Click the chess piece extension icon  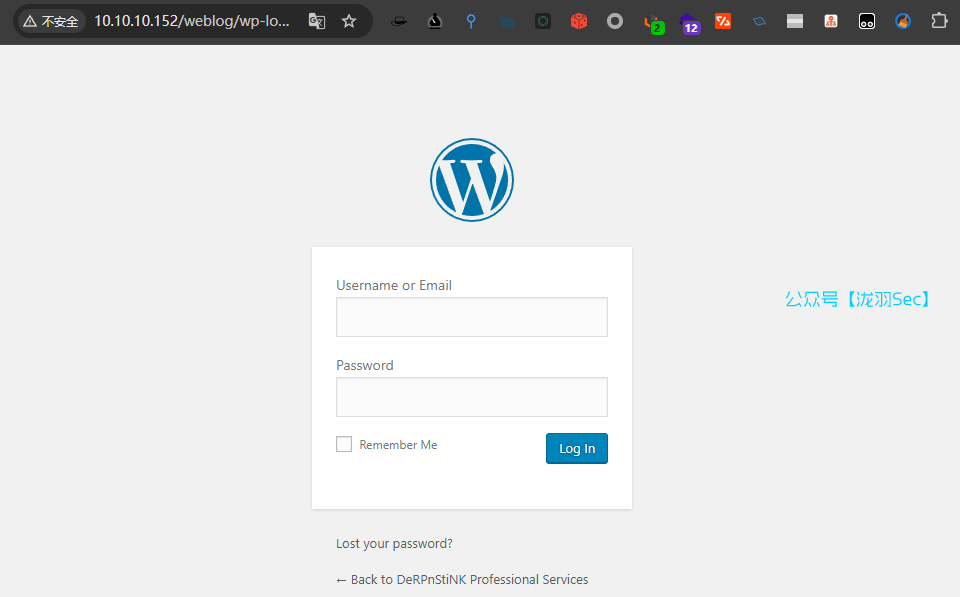[x=435, y=21]
